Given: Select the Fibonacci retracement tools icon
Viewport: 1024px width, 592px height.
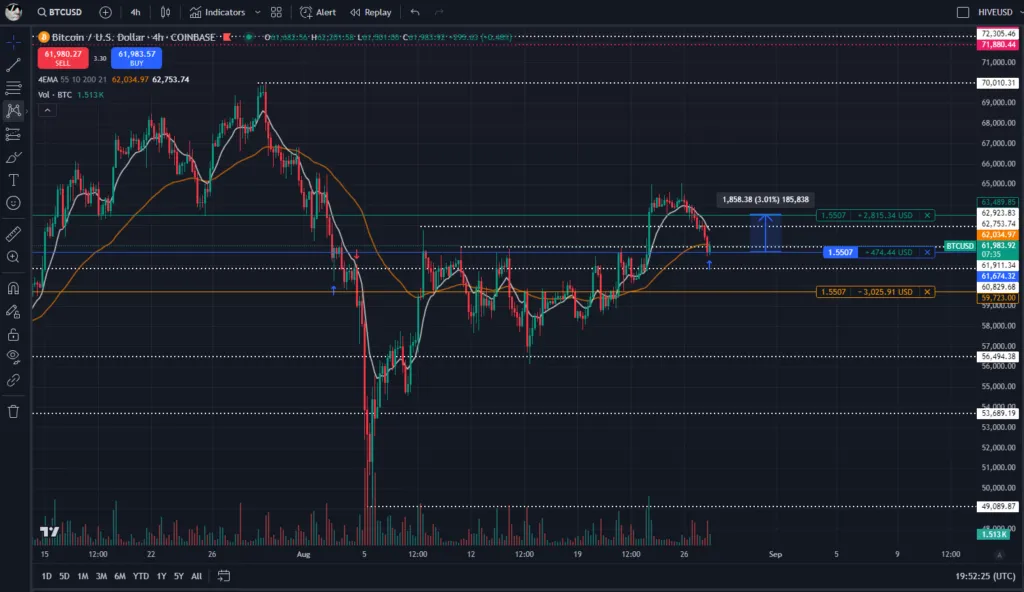Looking at the screenshot, I should tap(13, 88).
